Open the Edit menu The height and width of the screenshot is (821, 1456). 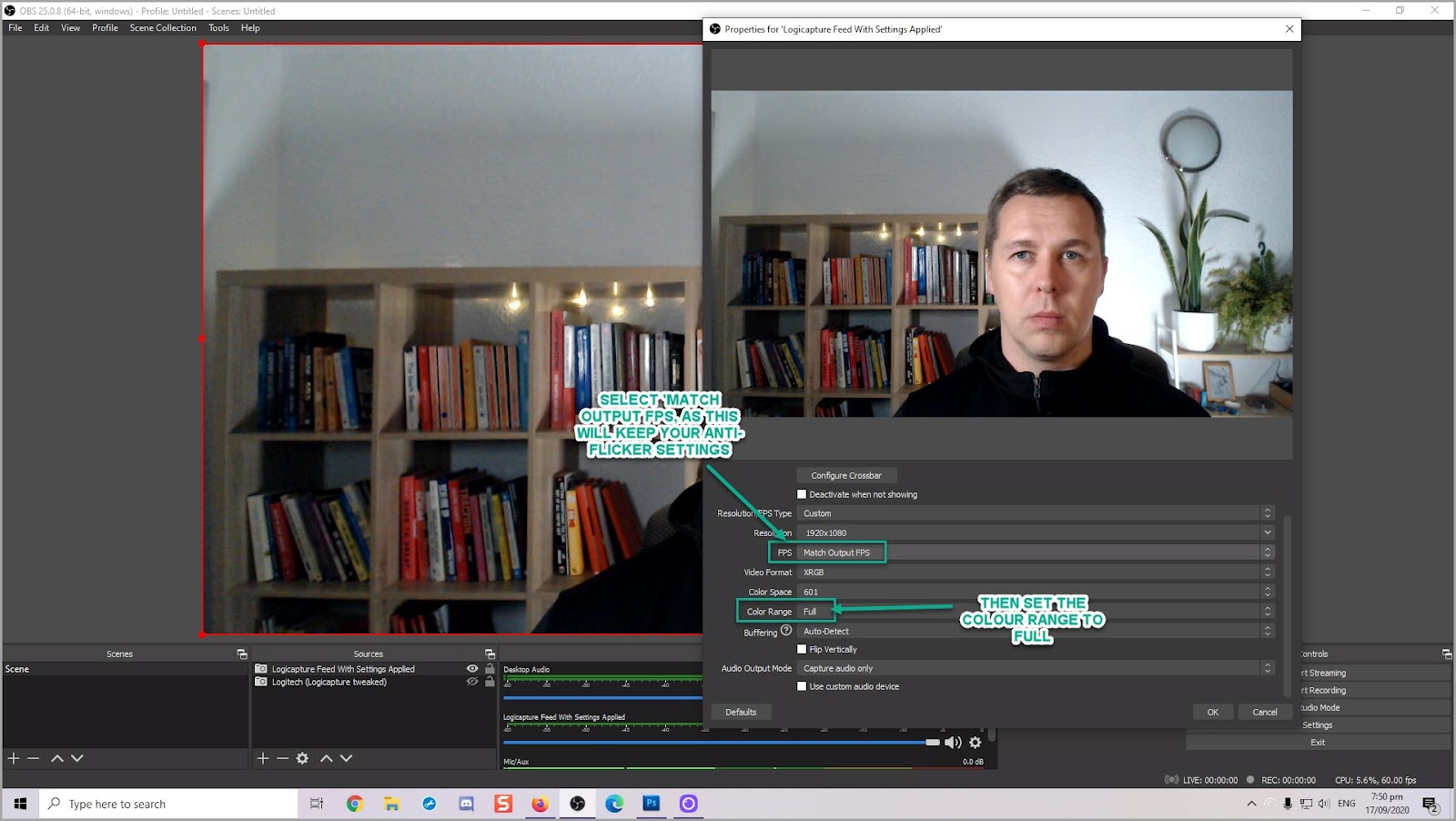[42, 28]
